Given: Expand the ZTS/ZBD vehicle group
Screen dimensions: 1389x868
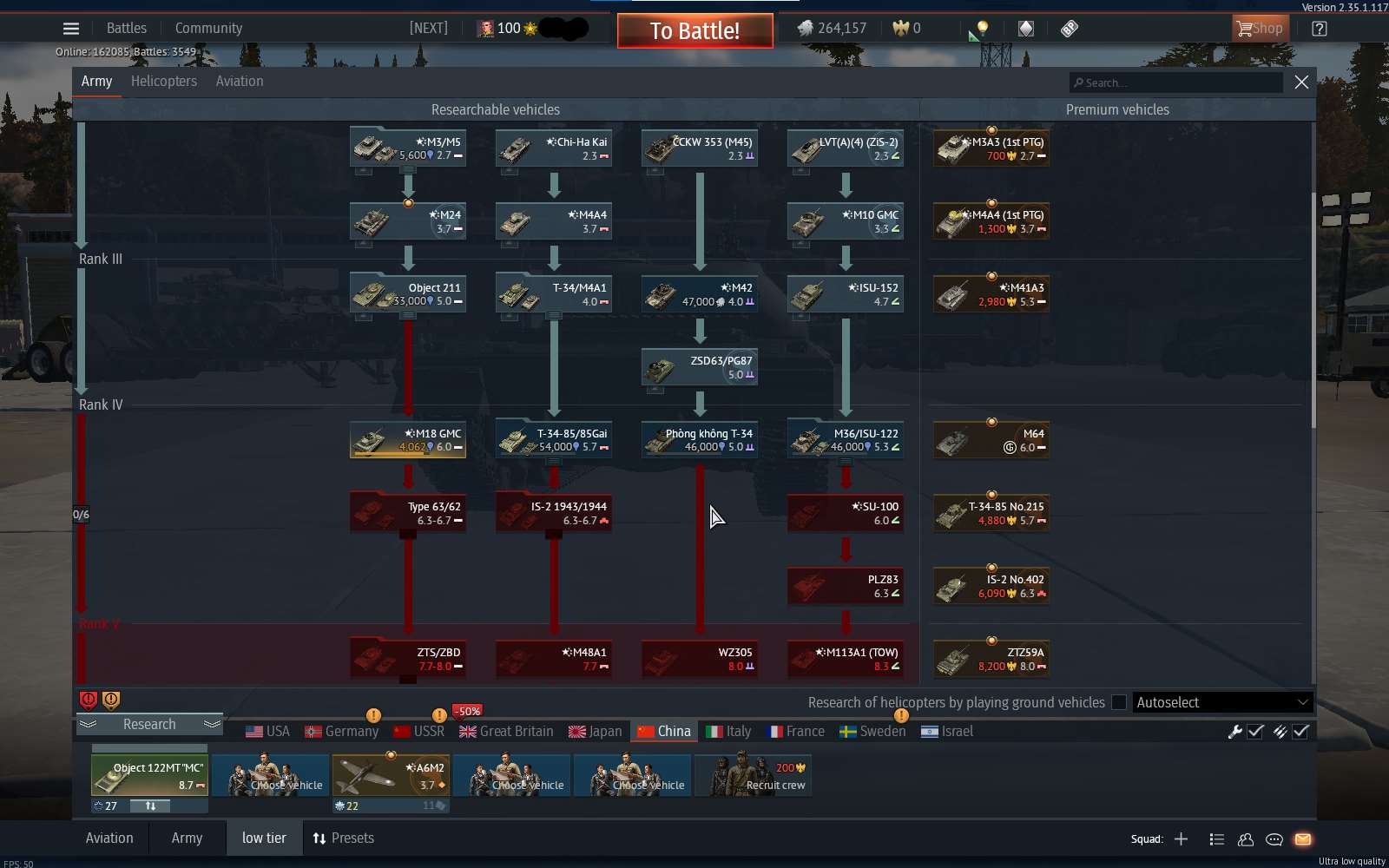Looking at the screenshot, I should pos(408,680).
